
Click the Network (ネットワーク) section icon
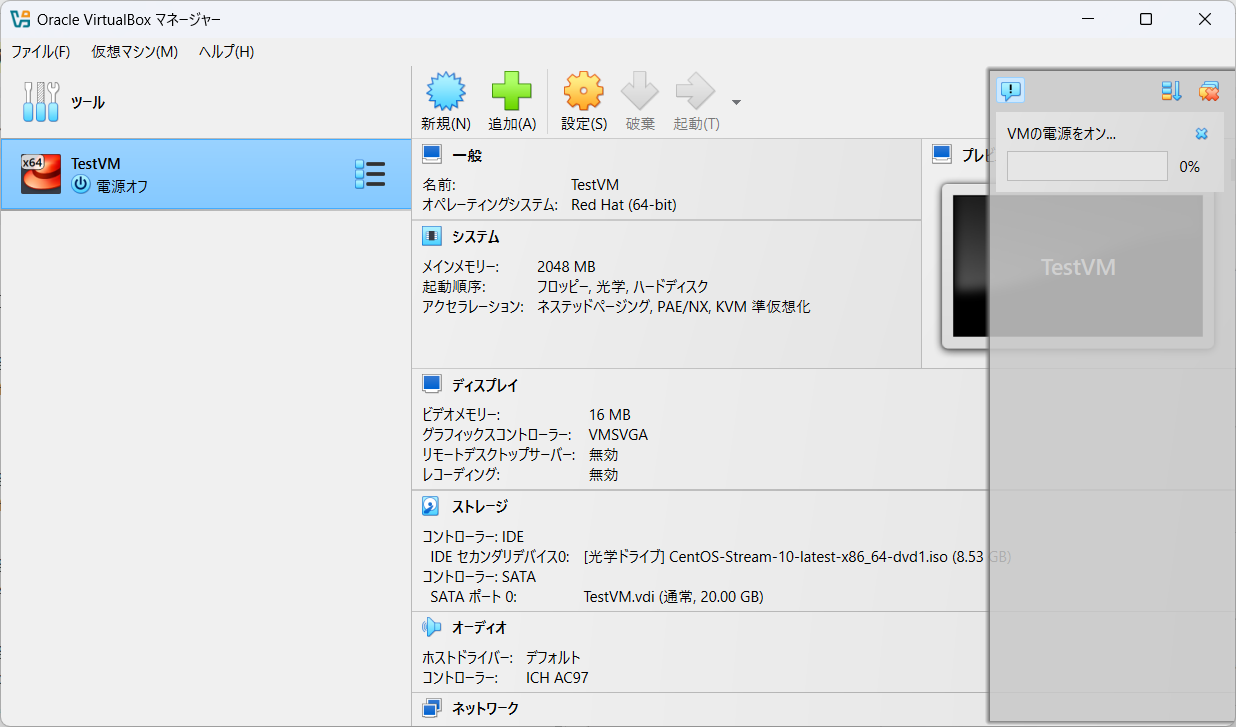pos(432,708)
